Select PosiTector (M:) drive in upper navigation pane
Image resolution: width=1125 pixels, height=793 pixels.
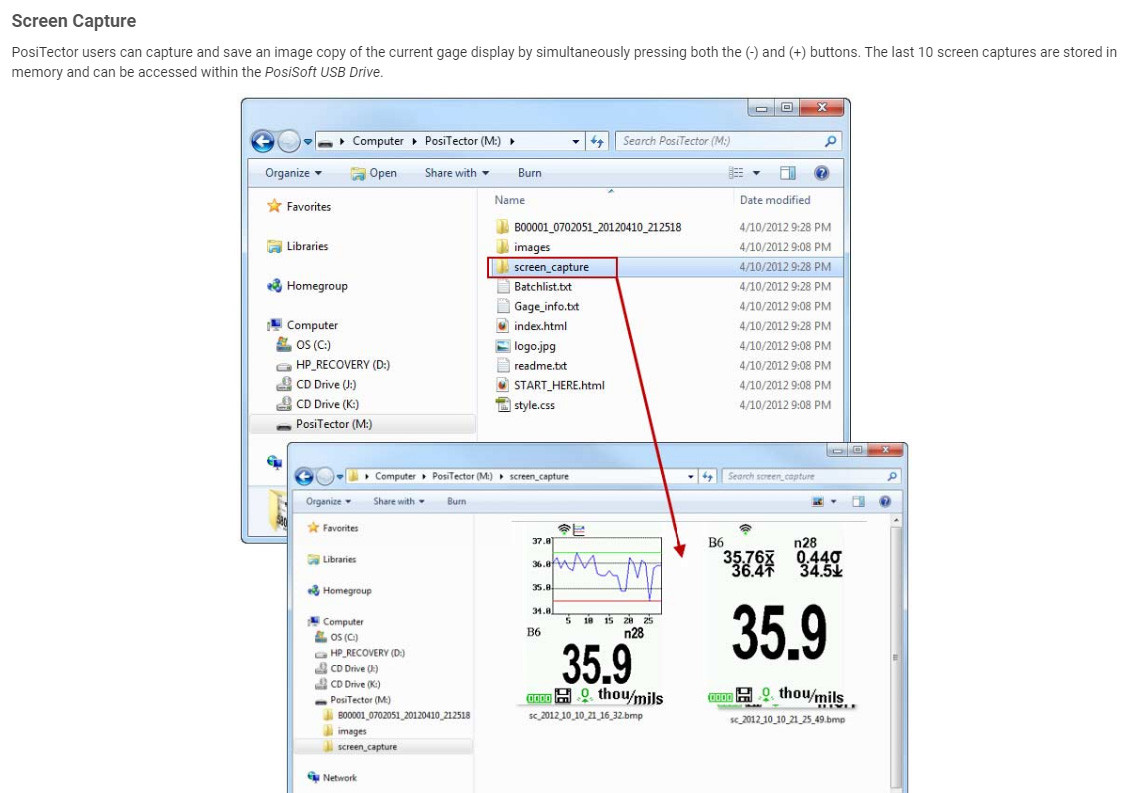pos(334,424)
